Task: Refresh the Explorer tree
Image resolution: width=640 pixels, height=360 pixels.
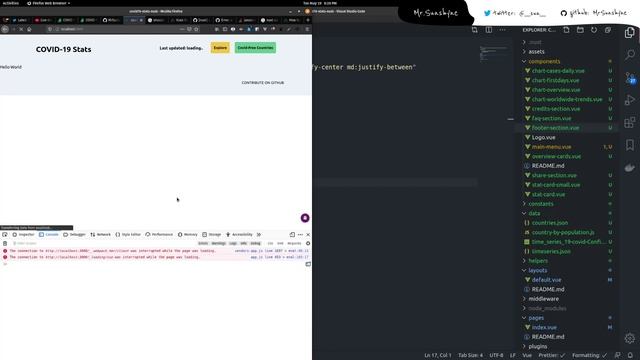Action: click(x=594, y=30)
